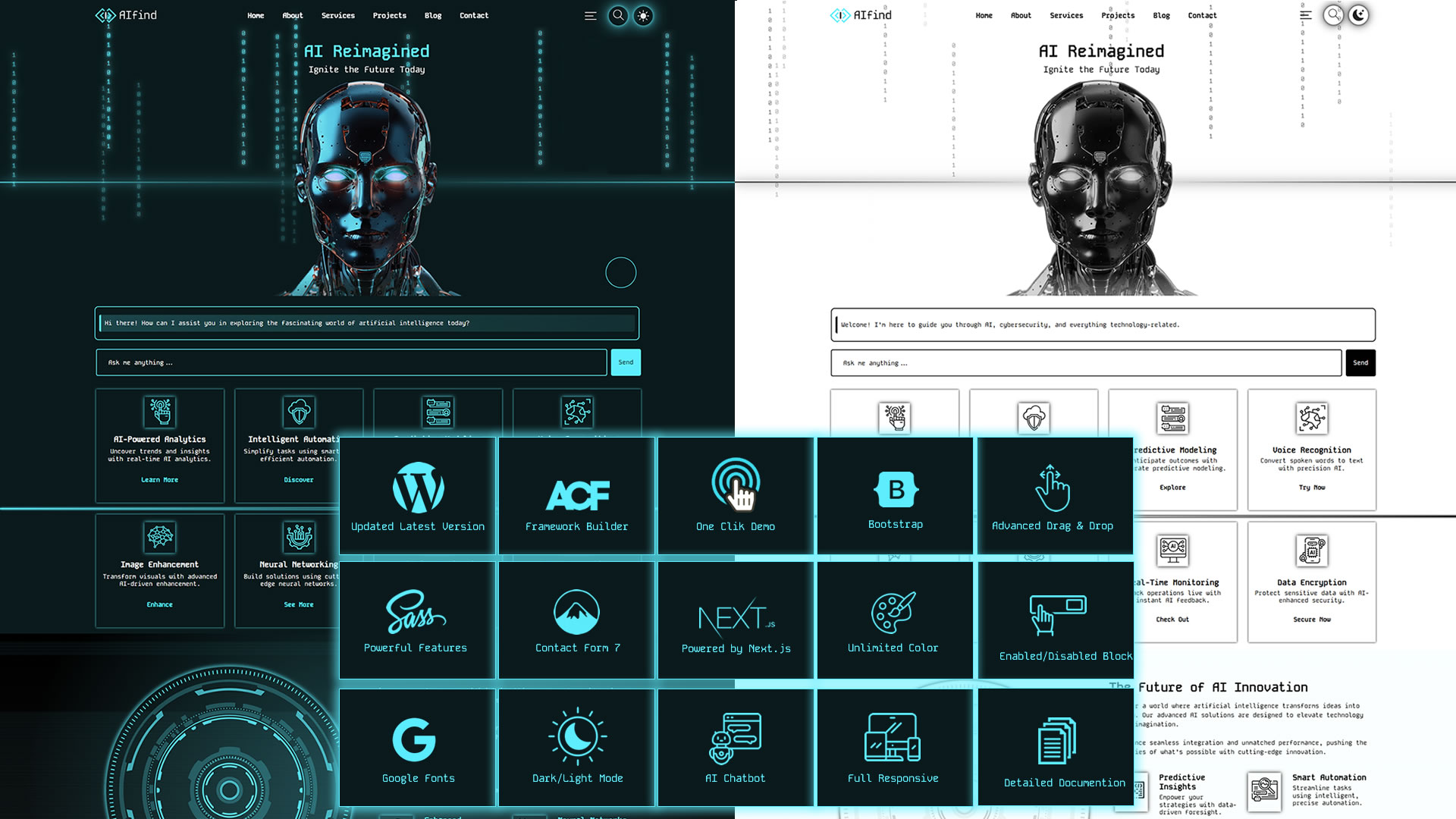Click the black Send button
The width and height of the screenshot is (1456, 819).
tap(1360, 362)
